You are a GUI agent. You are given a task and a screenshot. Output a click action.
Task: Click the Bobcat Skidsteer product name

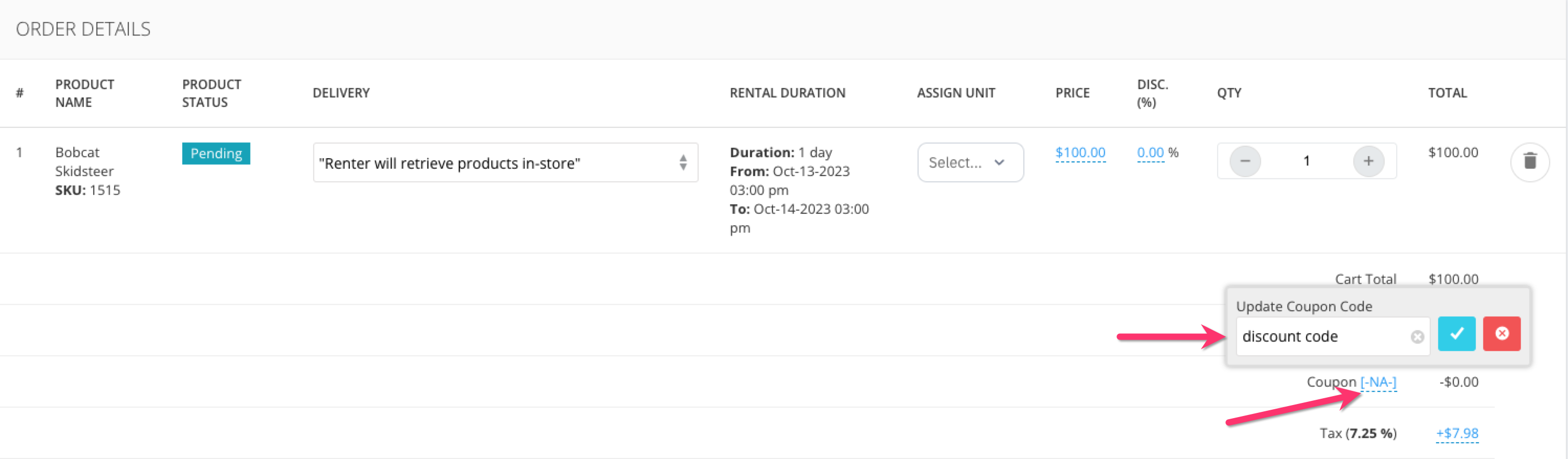point(84,162)
